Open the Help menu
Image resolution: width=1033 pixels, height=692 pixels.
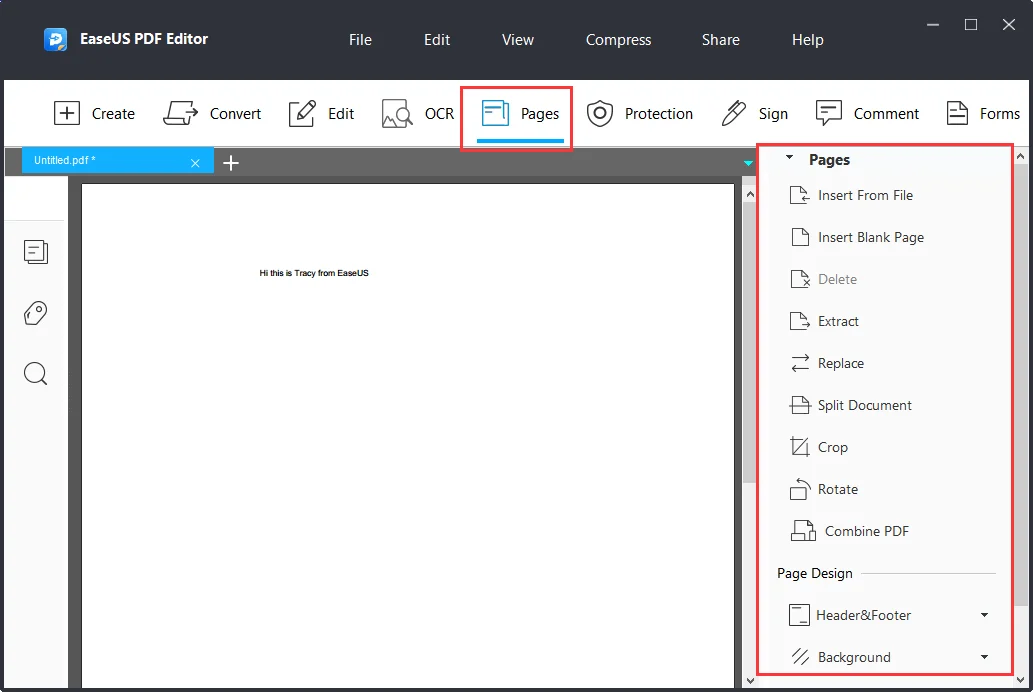pos(808,40)
